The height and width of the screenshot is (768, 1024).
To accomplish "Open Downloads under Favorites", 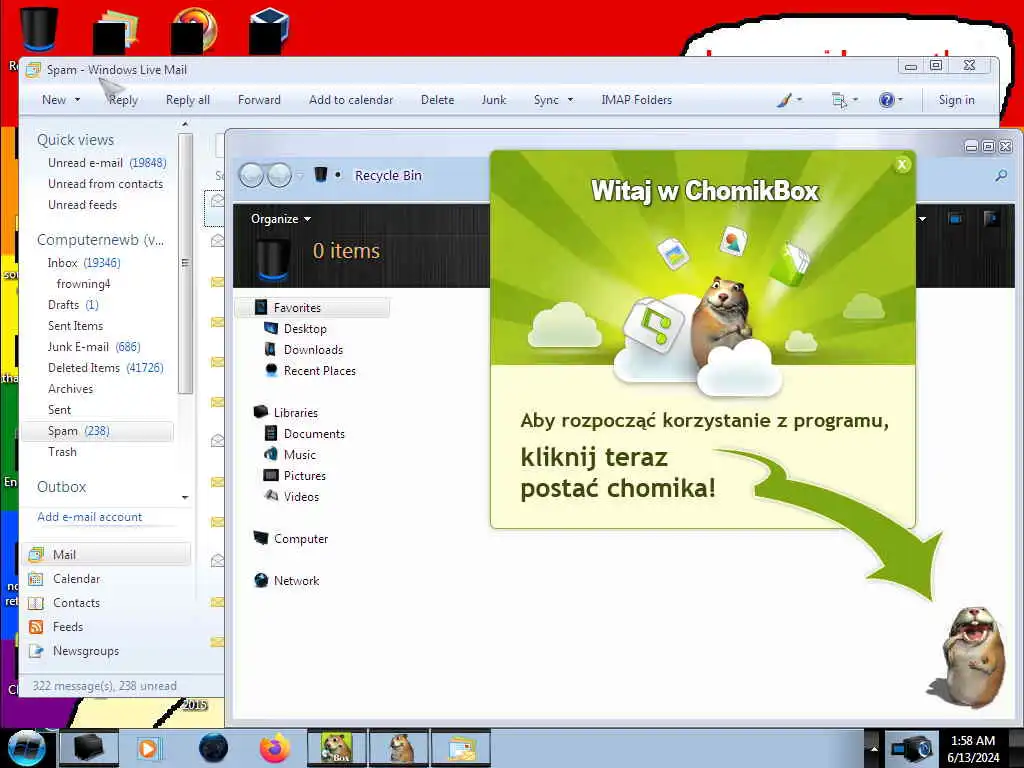I will 313,349.
